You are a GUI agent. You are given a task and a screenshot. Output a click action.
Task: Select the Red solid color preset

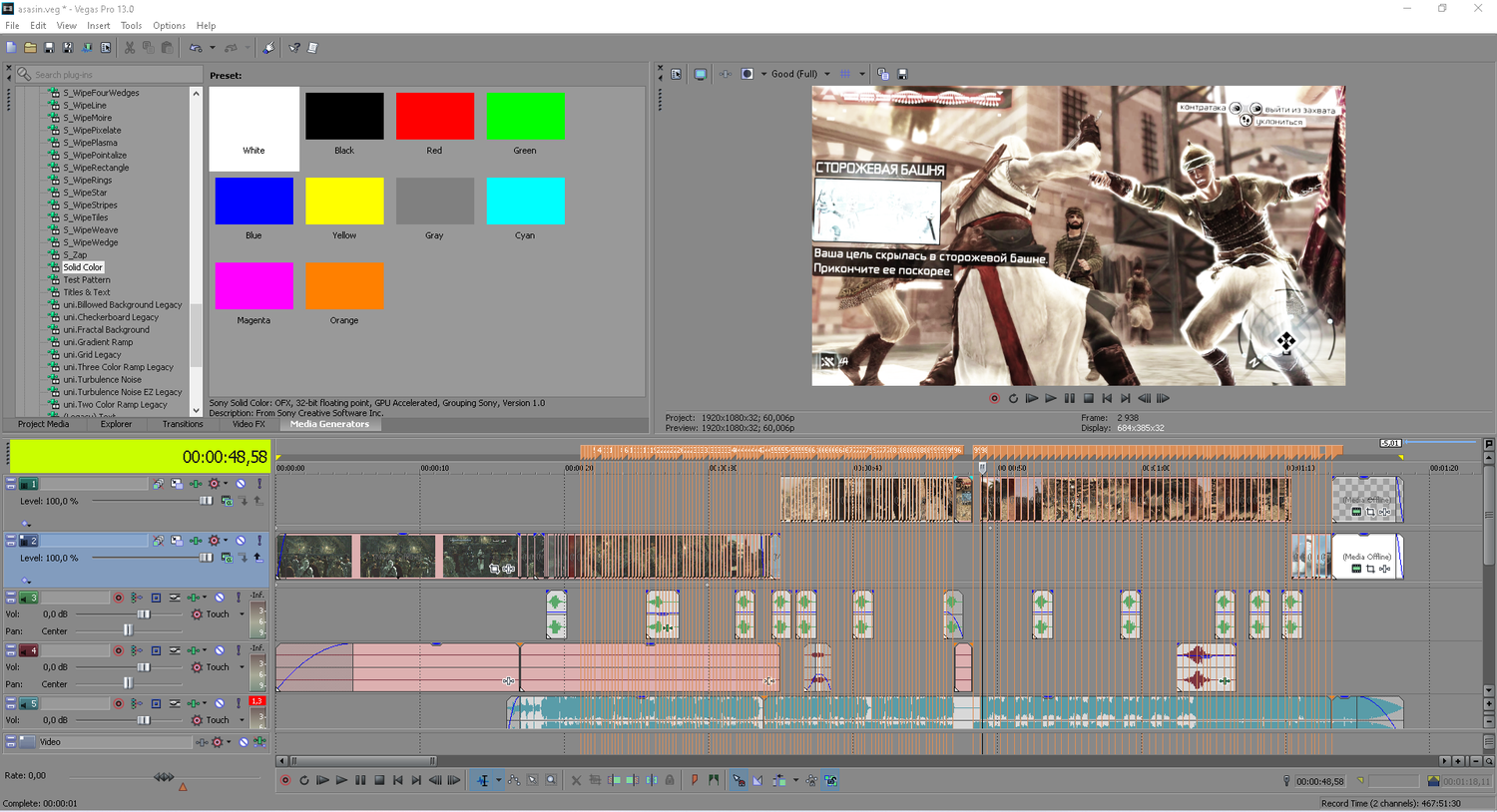tap(434, 125)
